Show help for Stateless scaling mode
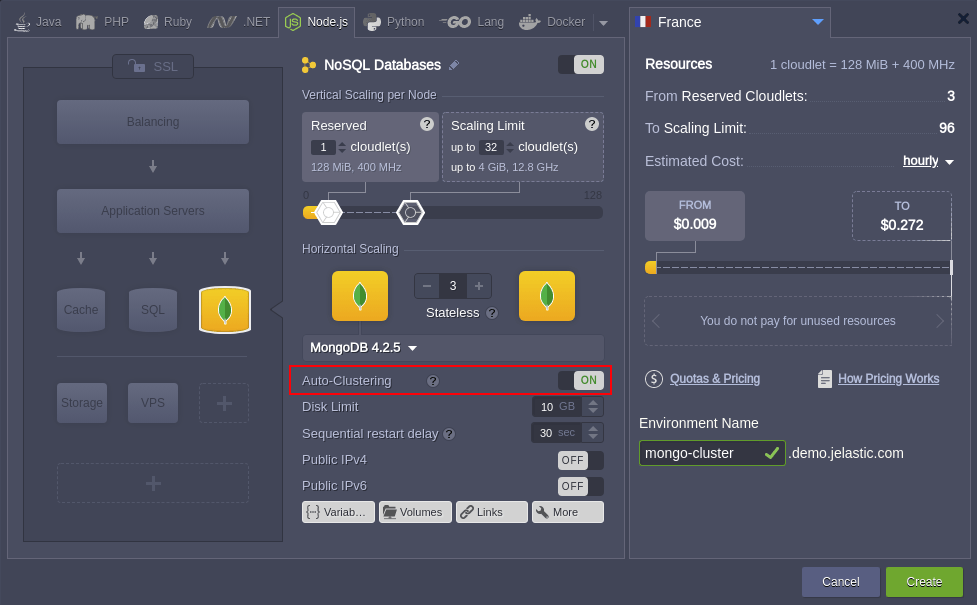This screenshot has height=605, width=977. point(492,313)
